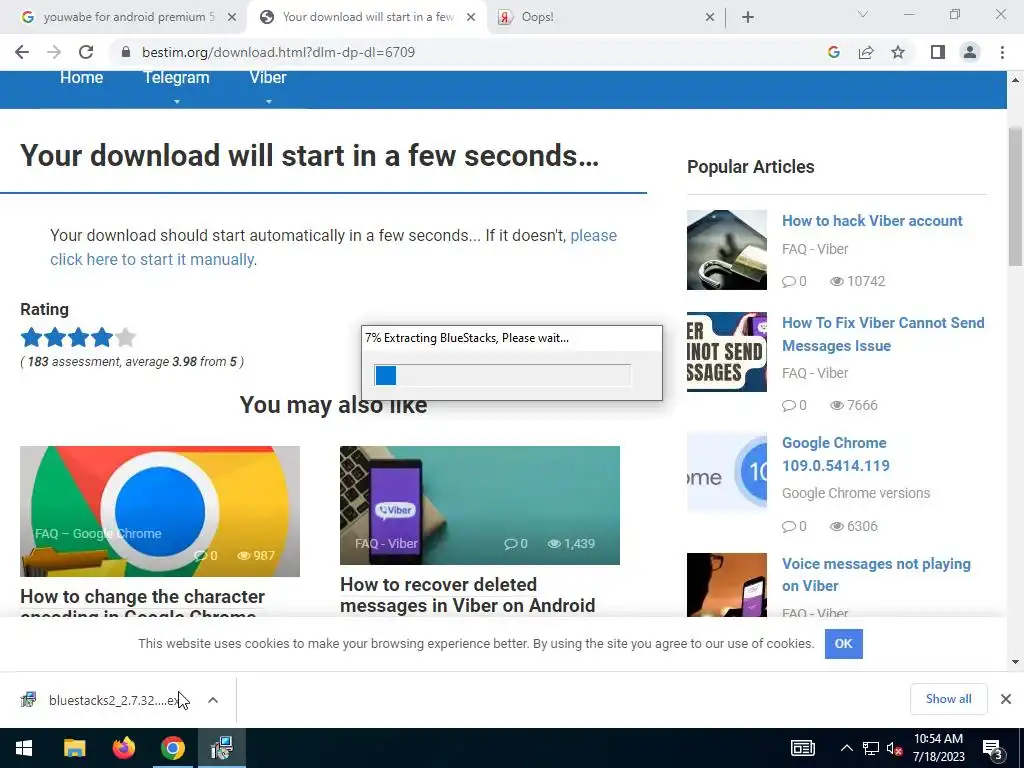Open a new tab with plus icon
The image size is (1024, 768).
pos(748,17)
